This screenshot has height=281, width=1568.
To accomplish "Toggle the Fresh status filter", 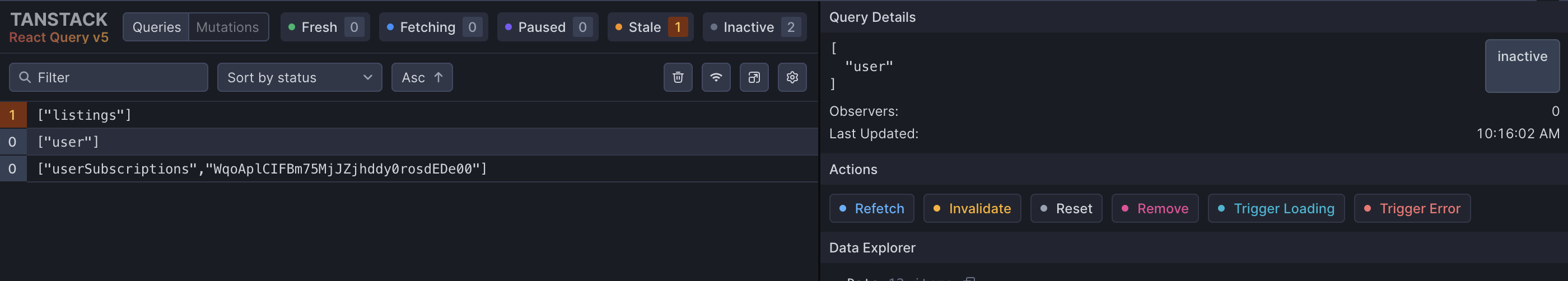I will point(325,27).
